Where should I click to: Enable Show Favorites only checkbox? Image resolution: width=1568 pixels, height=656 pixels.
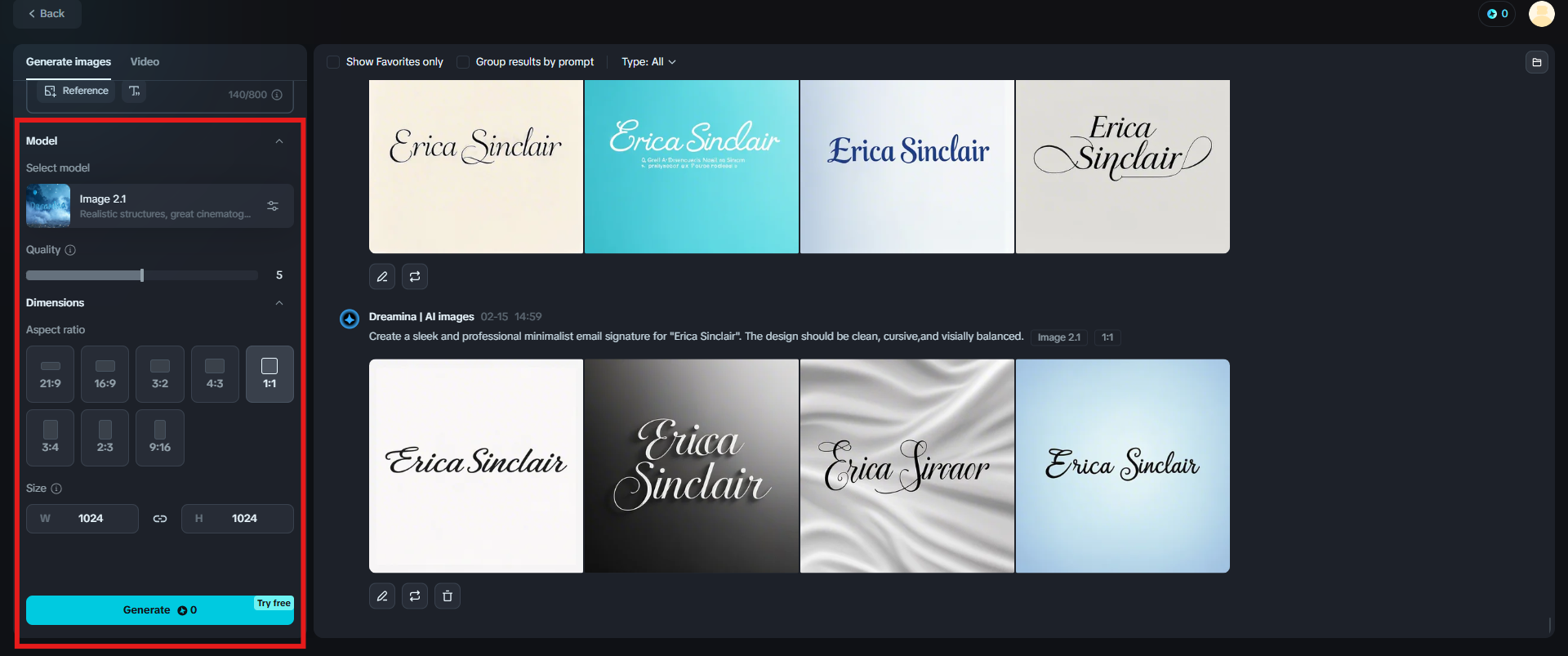pyautogui.click(x=333, y=62)
